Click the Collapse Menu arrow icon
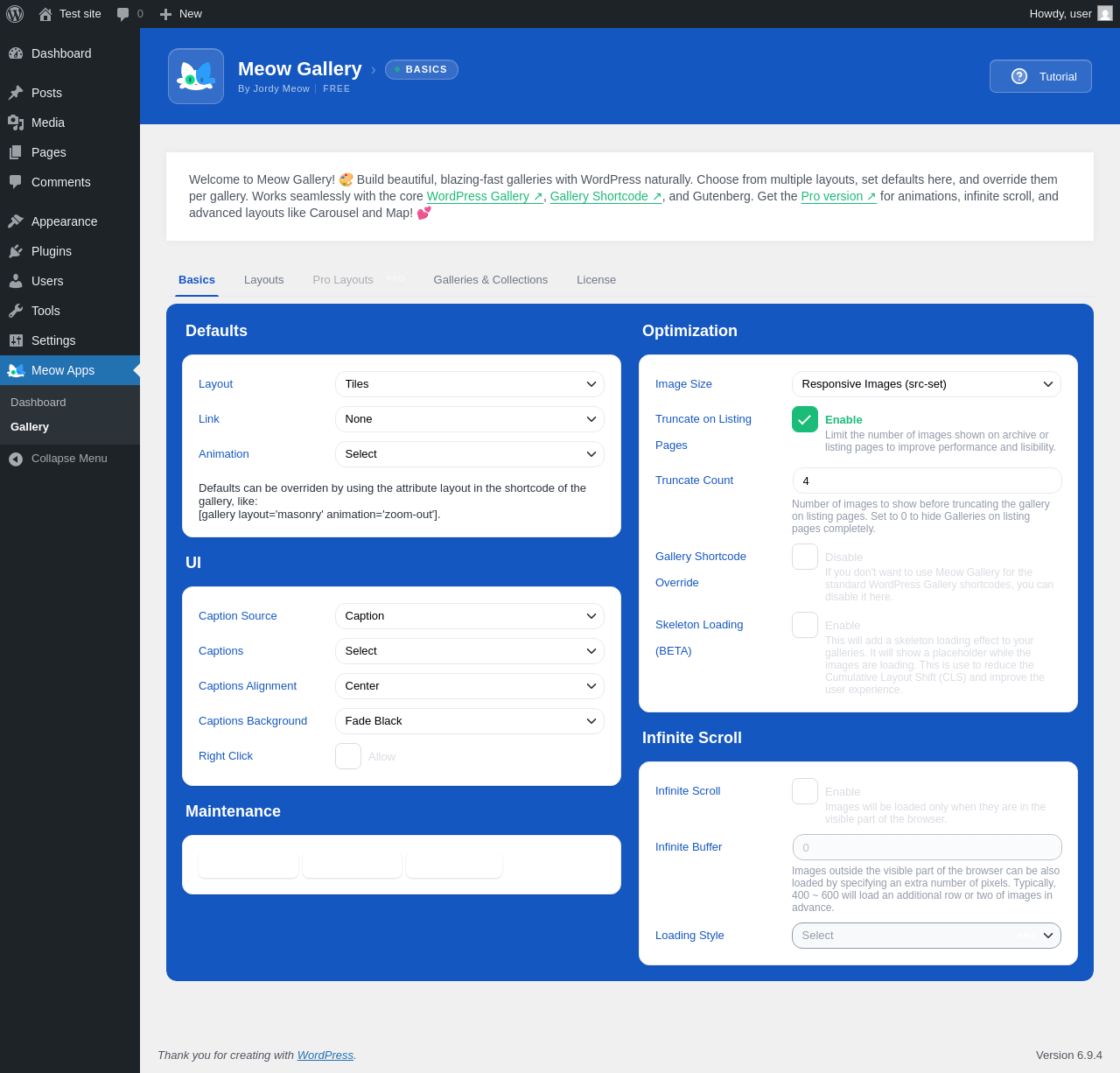This screenshot has height=1073, width=1120. click(x=16, y=459)
